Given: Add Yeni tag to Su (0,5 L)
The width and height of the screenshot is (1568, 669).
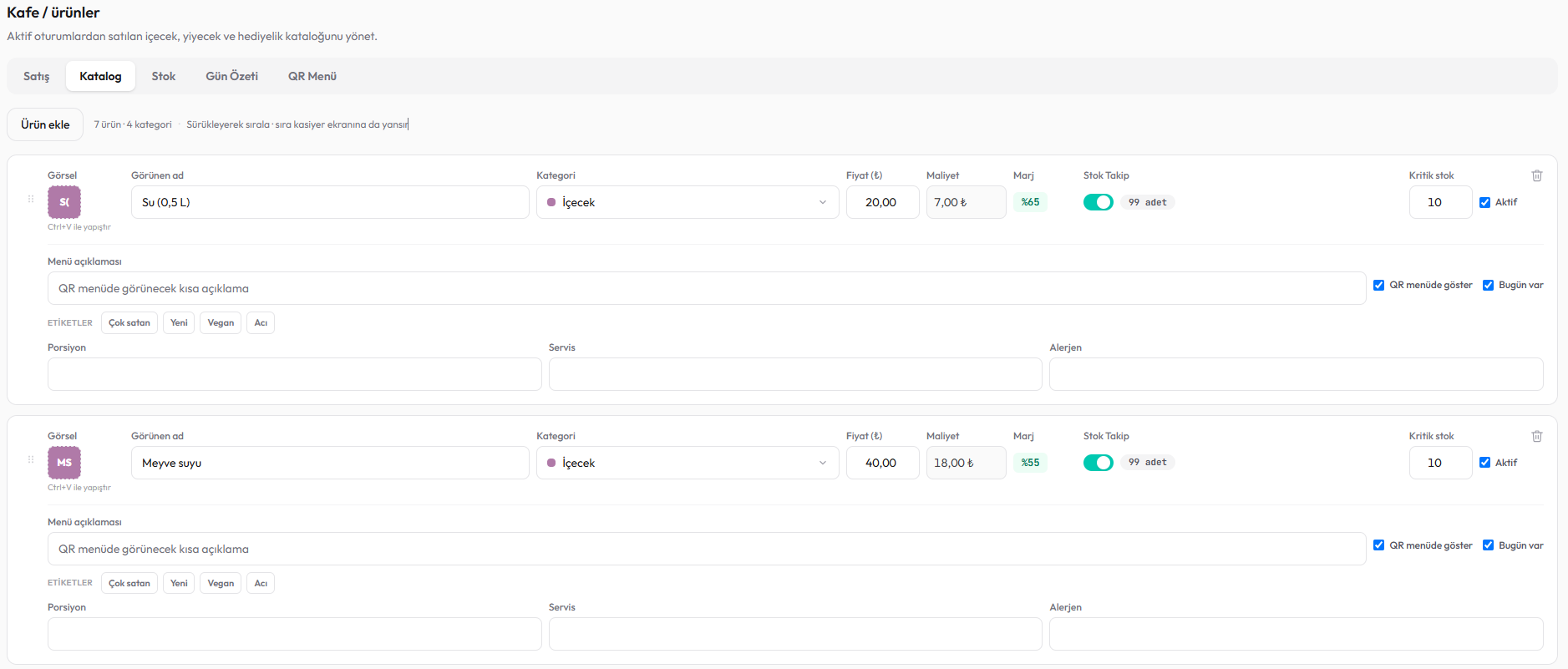Looking at the screenshot, I should tap(179, 323).
